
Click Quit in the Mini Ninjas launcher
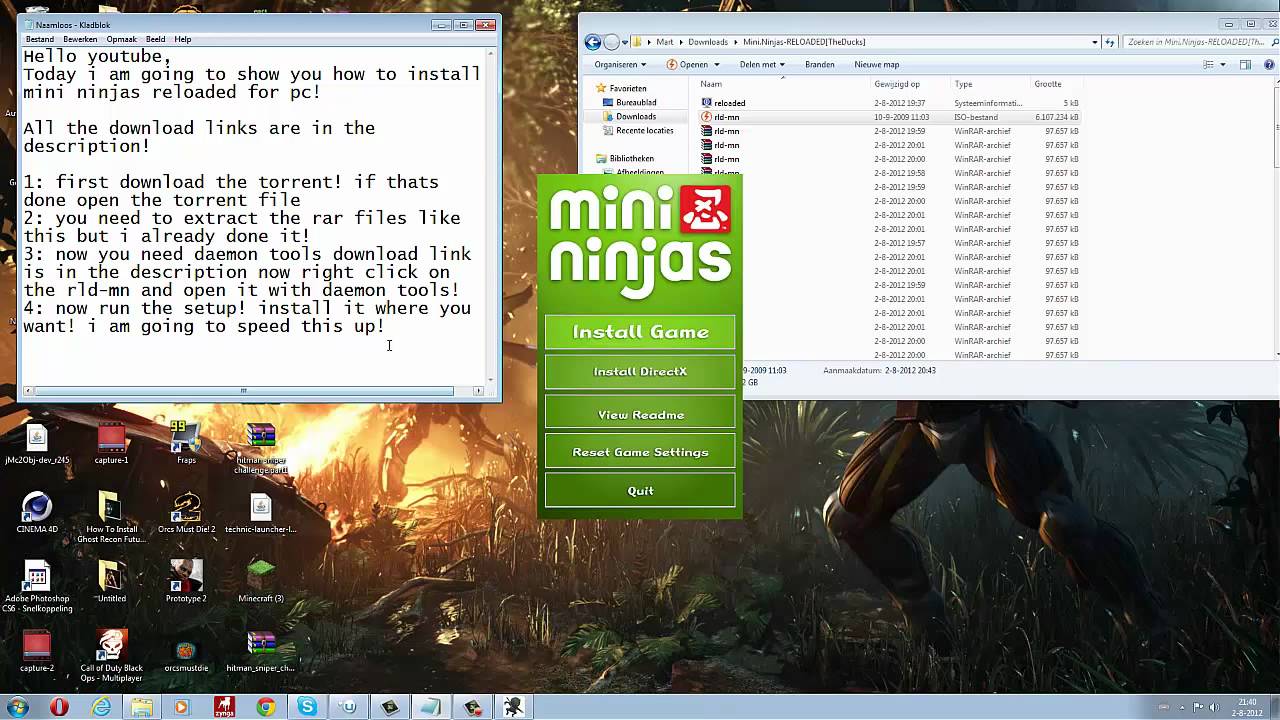coord(640,491)
